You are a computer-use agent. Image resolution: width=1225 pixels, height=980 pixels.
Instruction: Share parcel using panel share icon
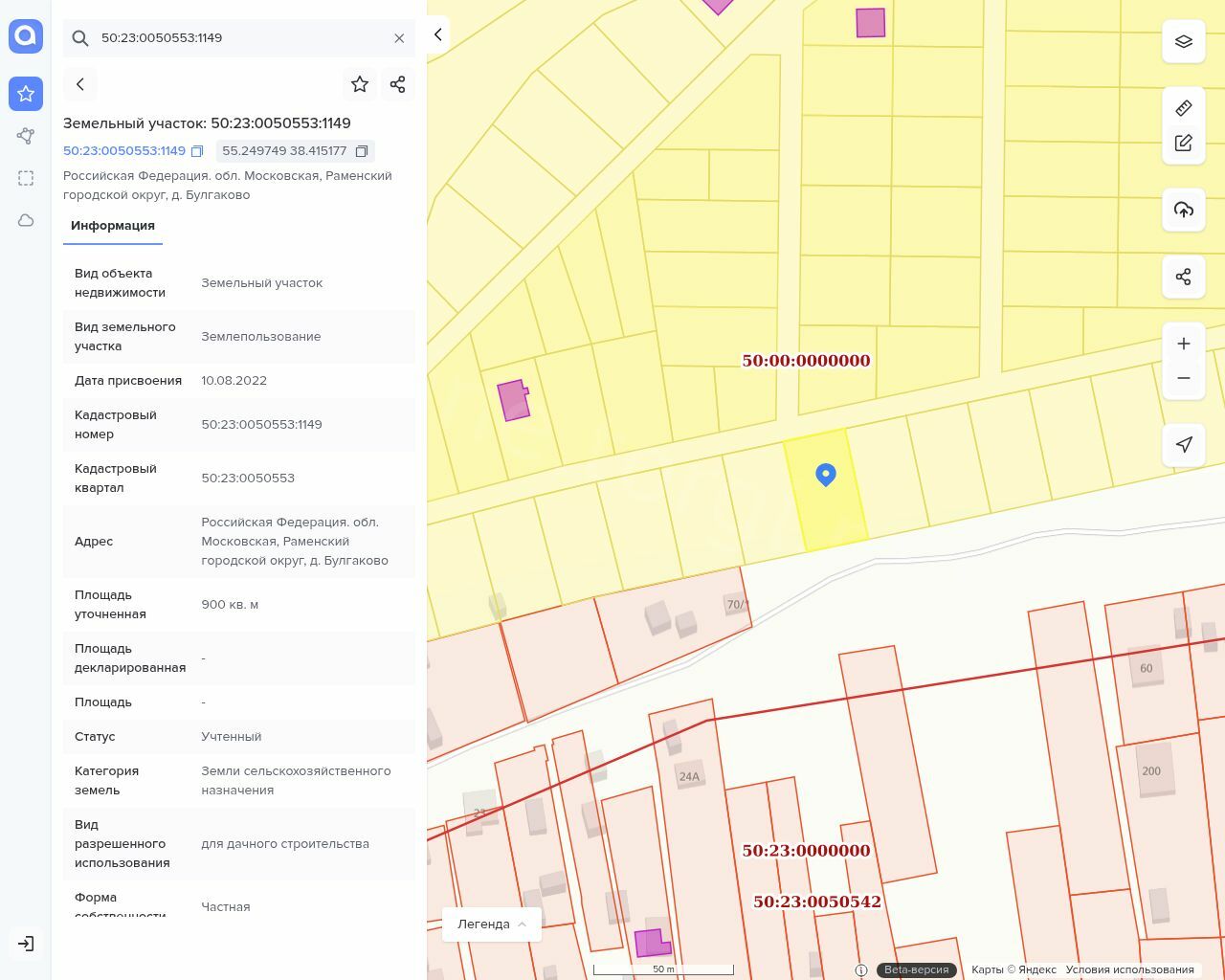click(x=398, y=84)
